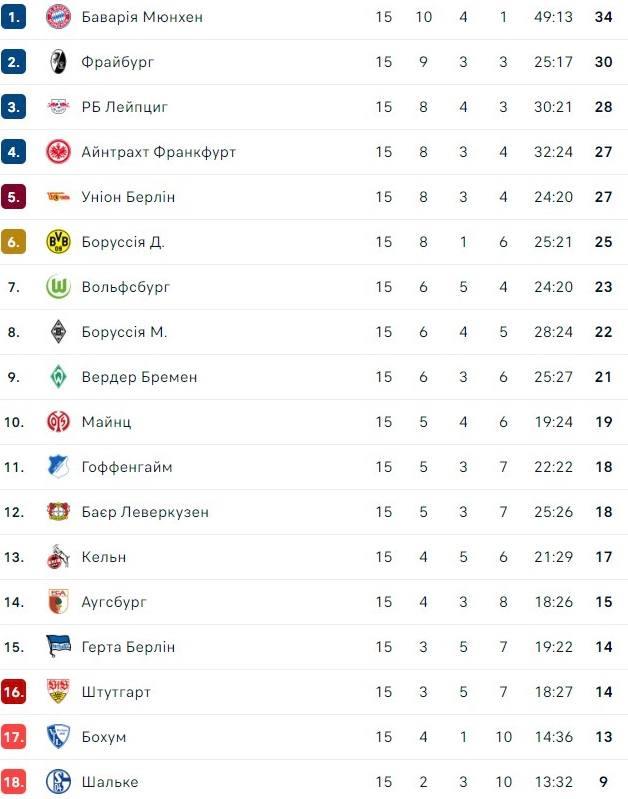Click the position 6 yellow badge
628x799 pixels.
pyautogui.click(x=14, y=242)
